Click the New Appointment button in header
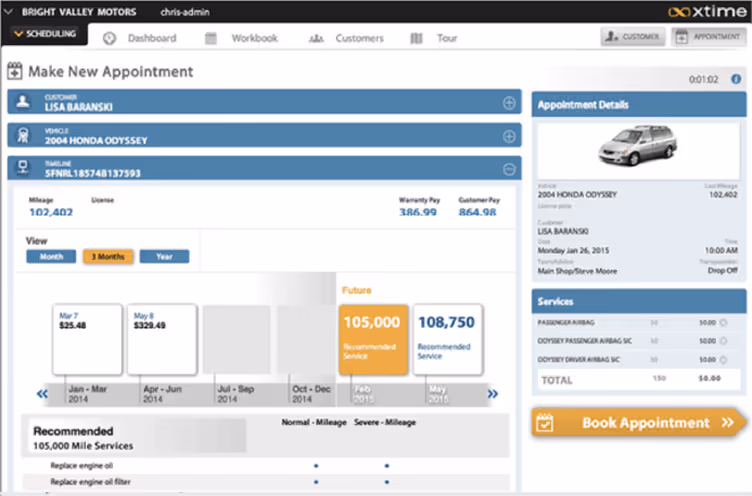 (x=709, y=36)
